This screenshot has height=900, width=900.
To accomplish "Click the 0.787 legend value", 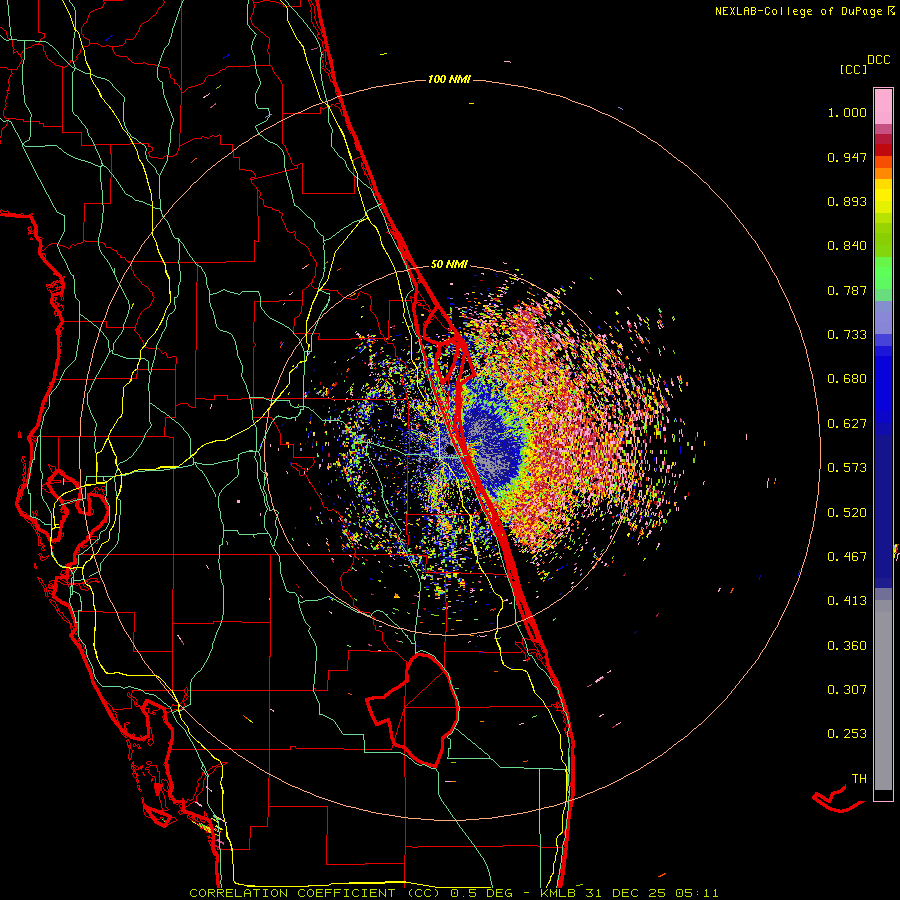I will [x=847, y=290].
